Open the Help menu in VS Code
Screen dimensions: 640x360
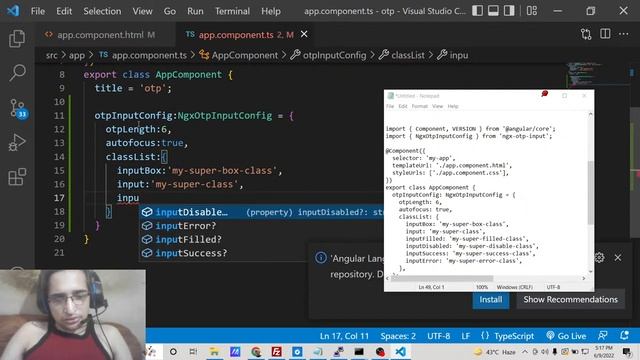271,11
